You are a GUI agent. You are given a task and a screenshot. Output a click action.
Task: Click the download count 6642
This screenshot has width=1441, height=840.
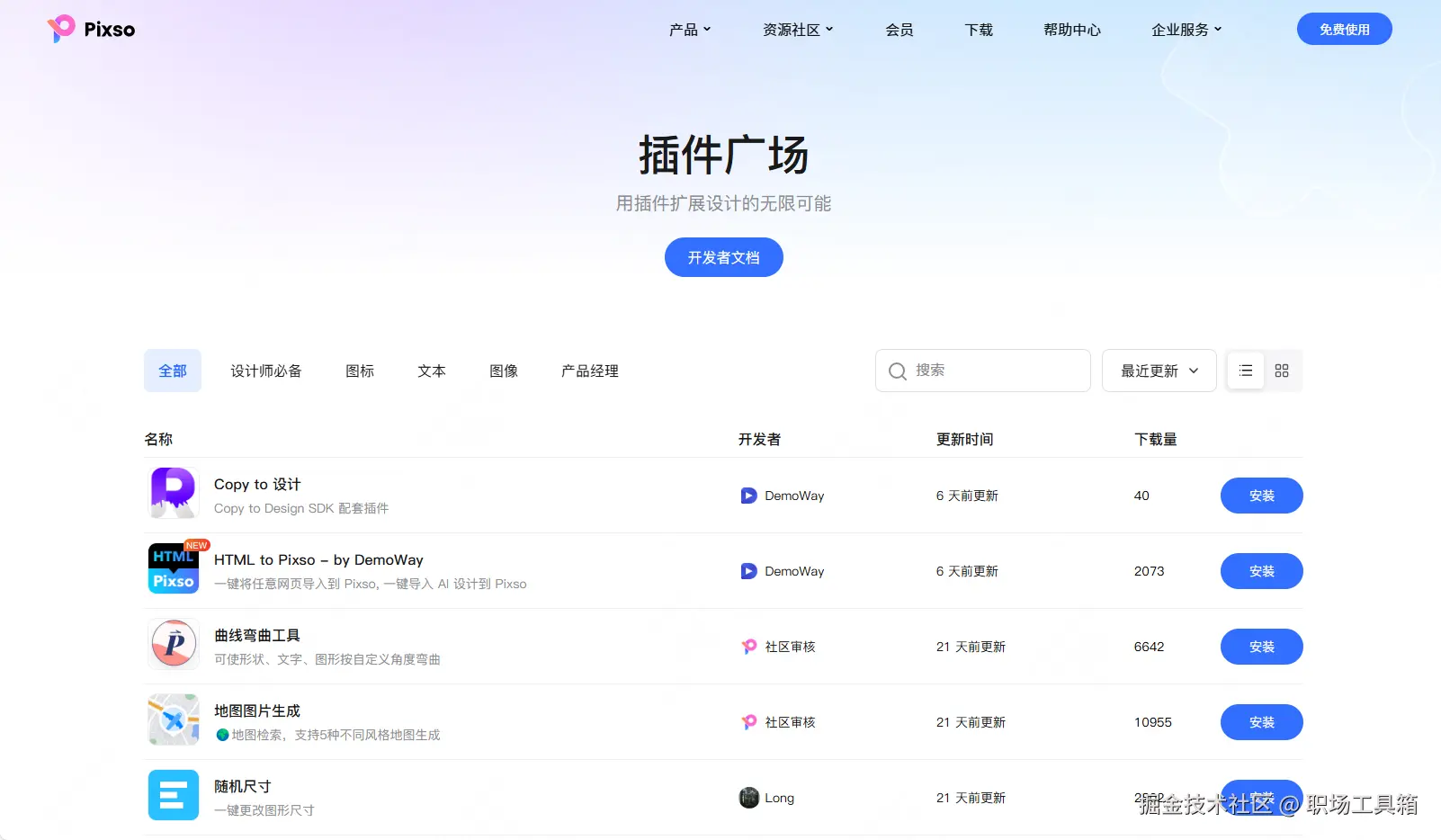tap(1149, 647)
